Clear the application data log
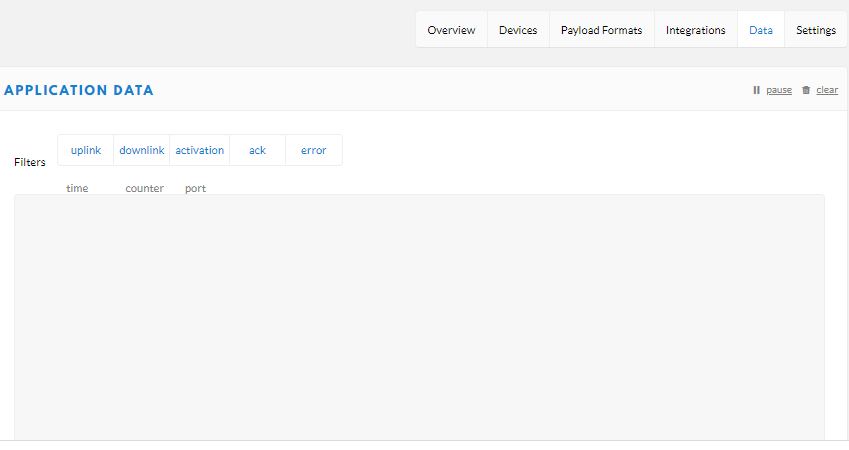Image resolution: width=849 pixels, height=450 pixels. coord(826,90)
